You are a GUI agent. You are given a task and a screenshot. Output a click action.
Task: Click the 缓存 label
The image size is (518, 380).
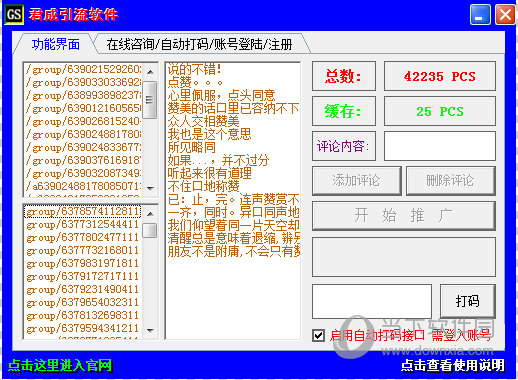pos(344,111)
